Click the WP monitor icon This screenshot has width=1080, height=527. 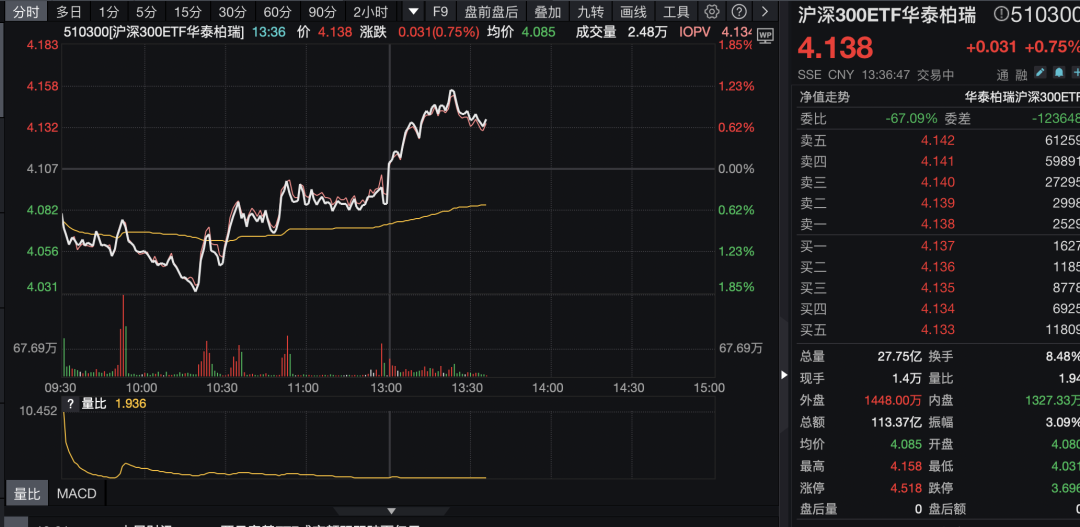pyautogui.click(x=764, y=35)
